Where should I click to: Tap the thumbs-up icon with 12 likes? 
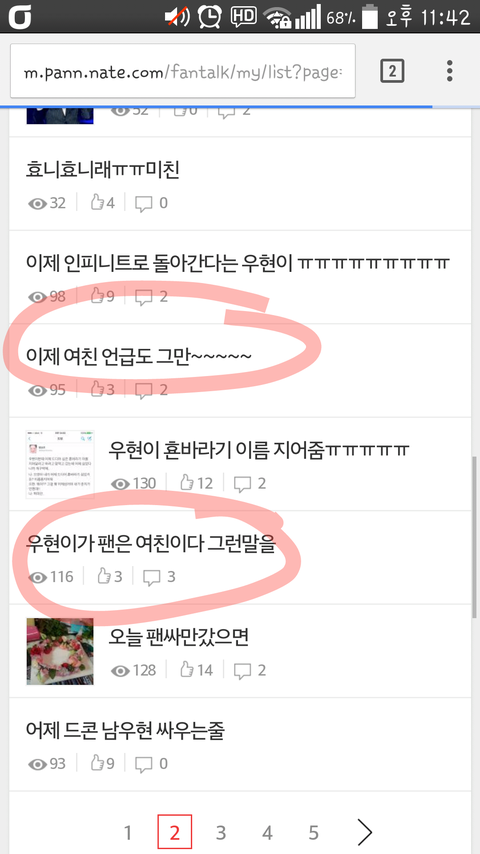[187, 483]
